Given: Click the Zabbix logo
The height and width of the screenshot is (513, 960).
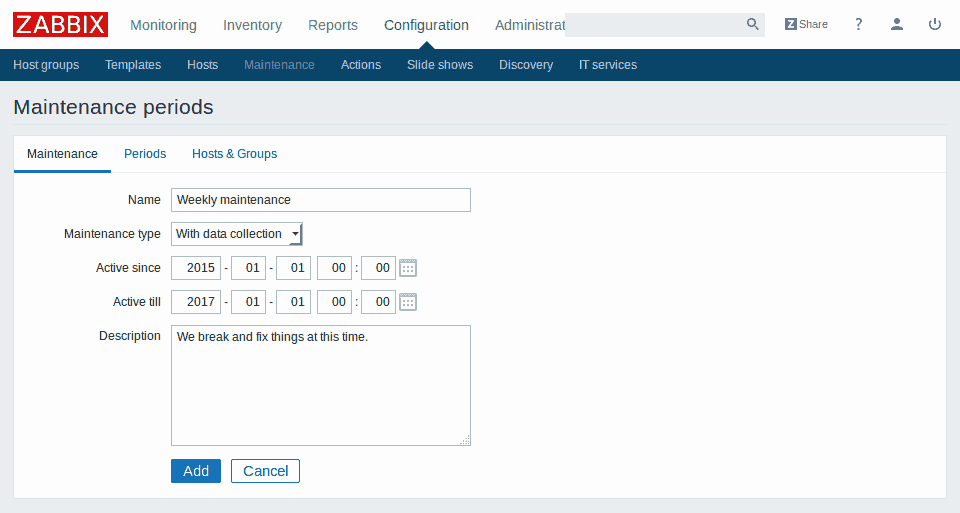Looking at the screenshot, I should [60, 24].
